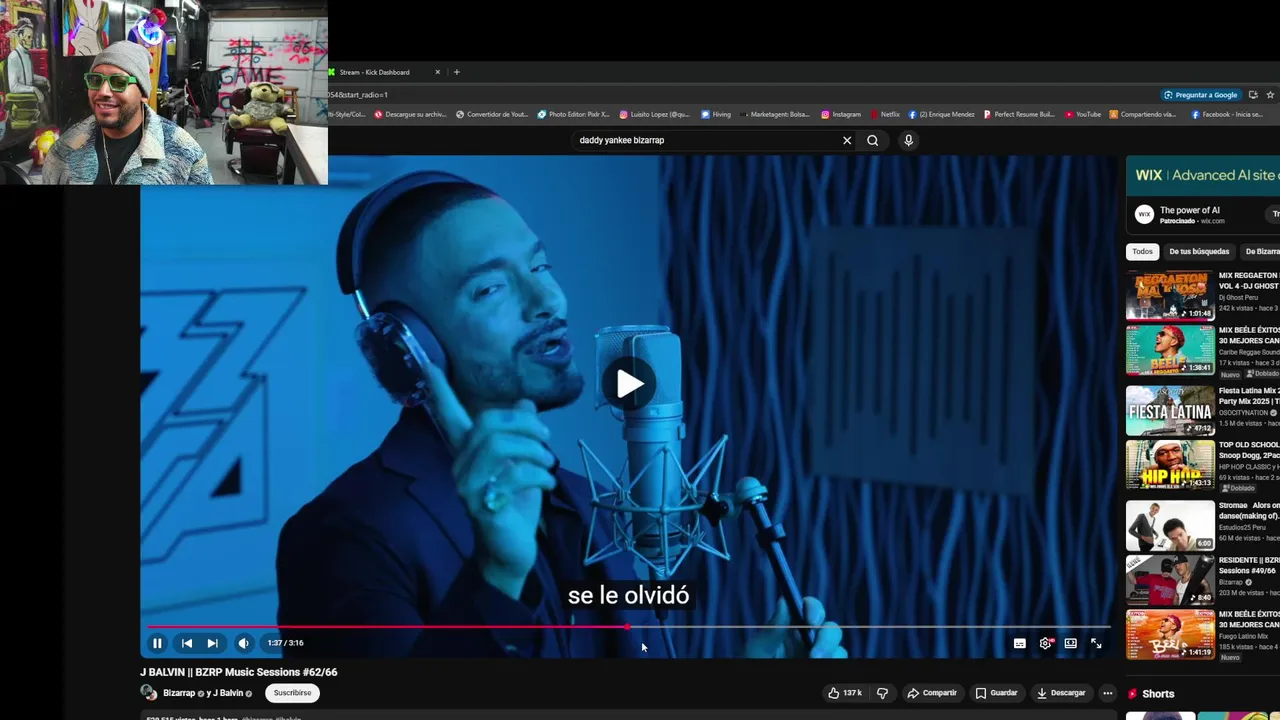Toggle the subtitles button in the player
1280x720 pixels.
(1019, 643)
